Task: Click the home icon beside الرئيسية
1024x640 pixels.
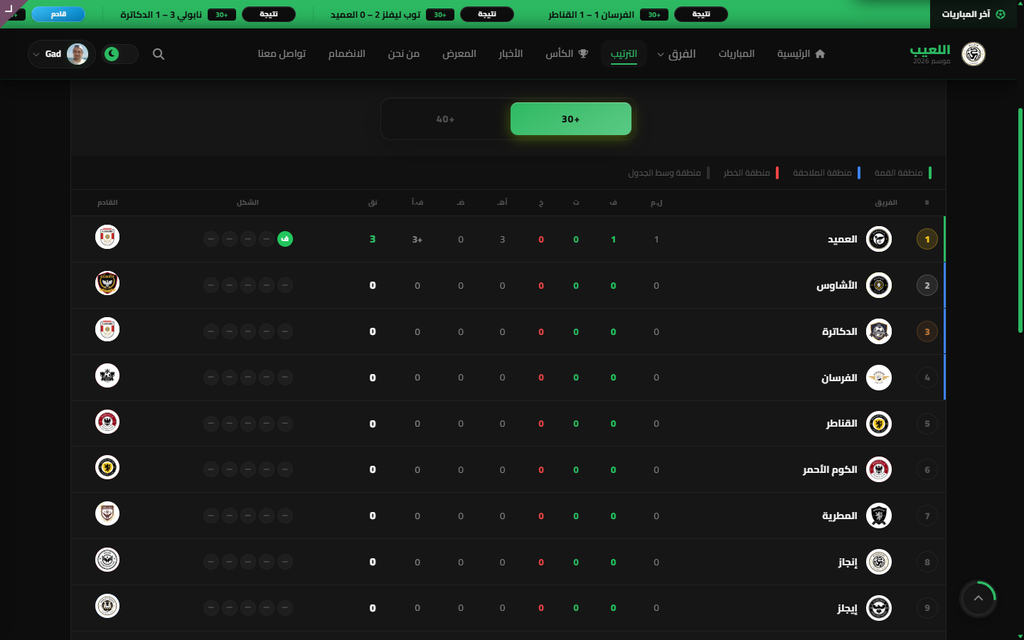Action: point(820,54)
